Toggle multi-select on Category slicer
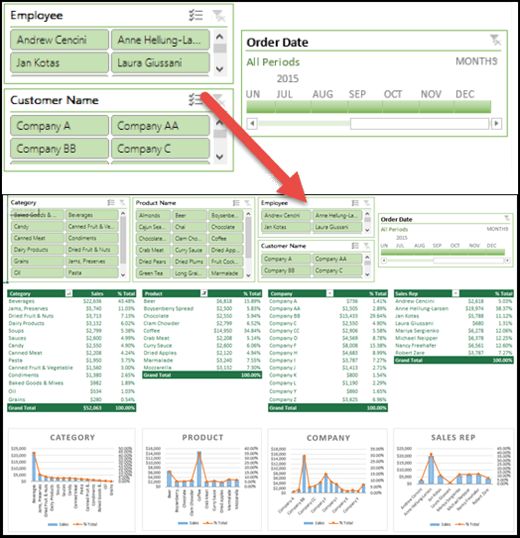 click(111, 202)
